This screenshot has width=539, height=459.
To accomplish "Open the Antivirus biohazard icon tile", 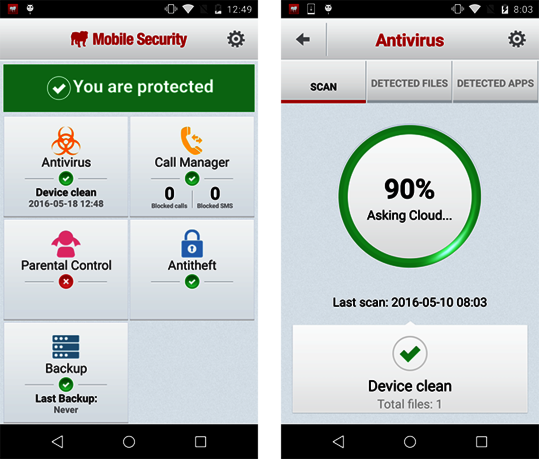I will coord(66,141).
